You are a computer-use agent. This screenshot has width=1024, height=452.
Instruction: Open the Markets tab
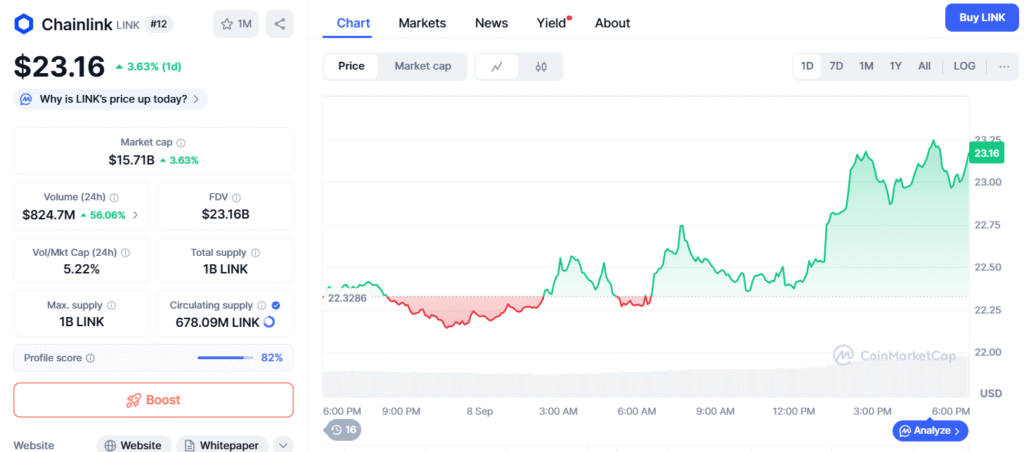423,24
